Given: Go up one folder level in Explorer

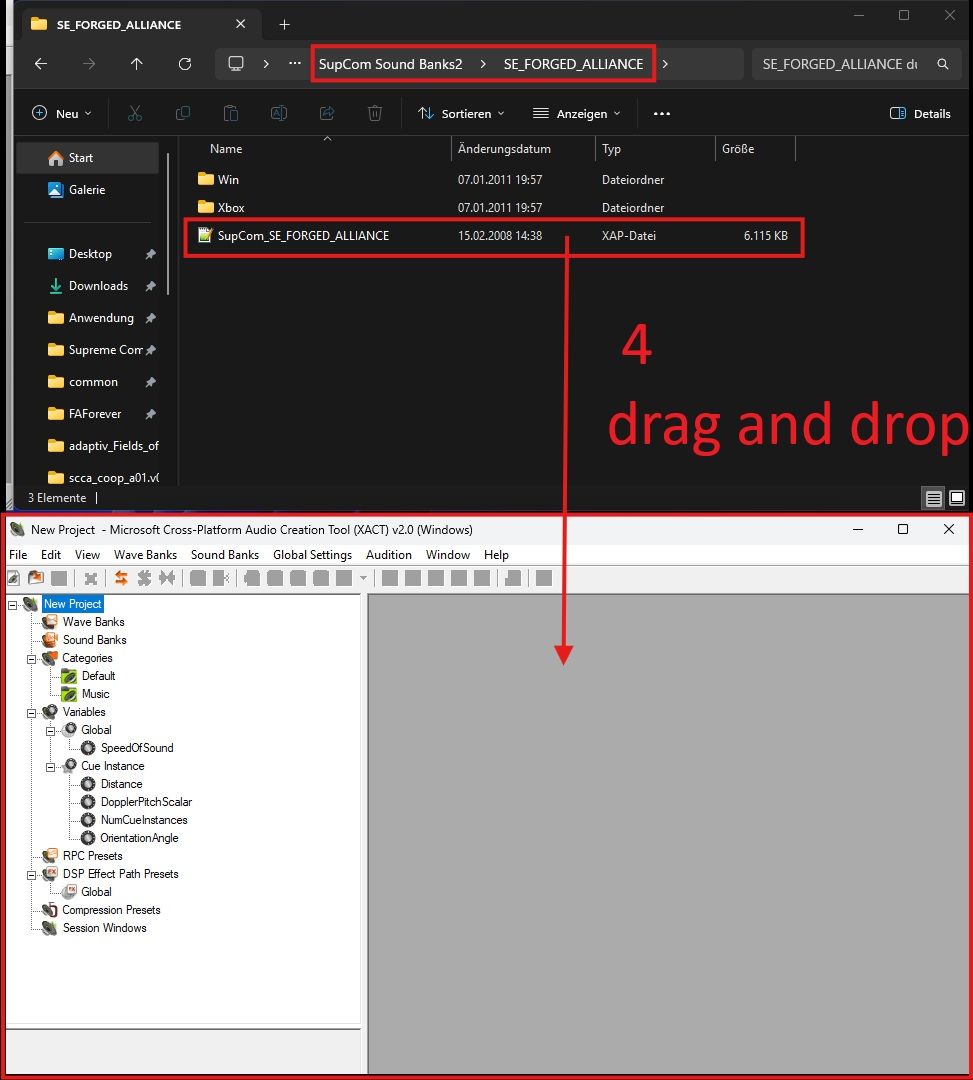Looking at the screenshot, I should [x=136, y=64].
